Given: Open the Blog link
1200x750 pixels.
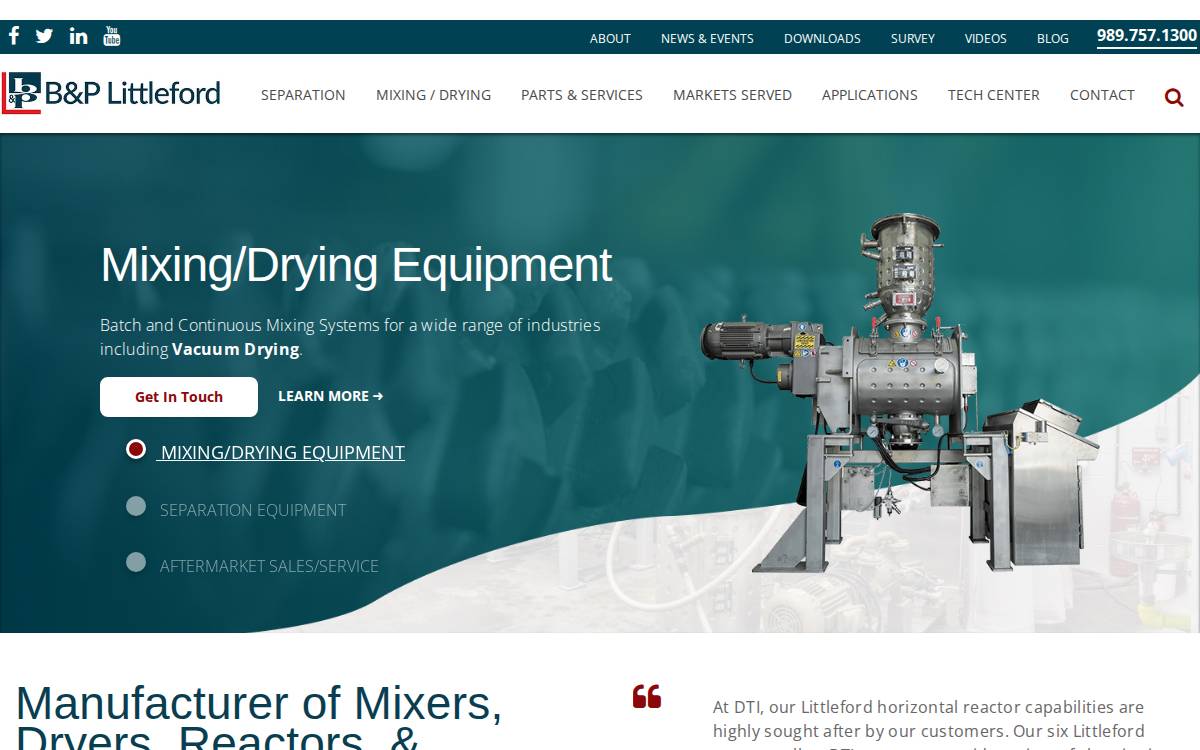Looking at the screenshot, I should 1053,38.
